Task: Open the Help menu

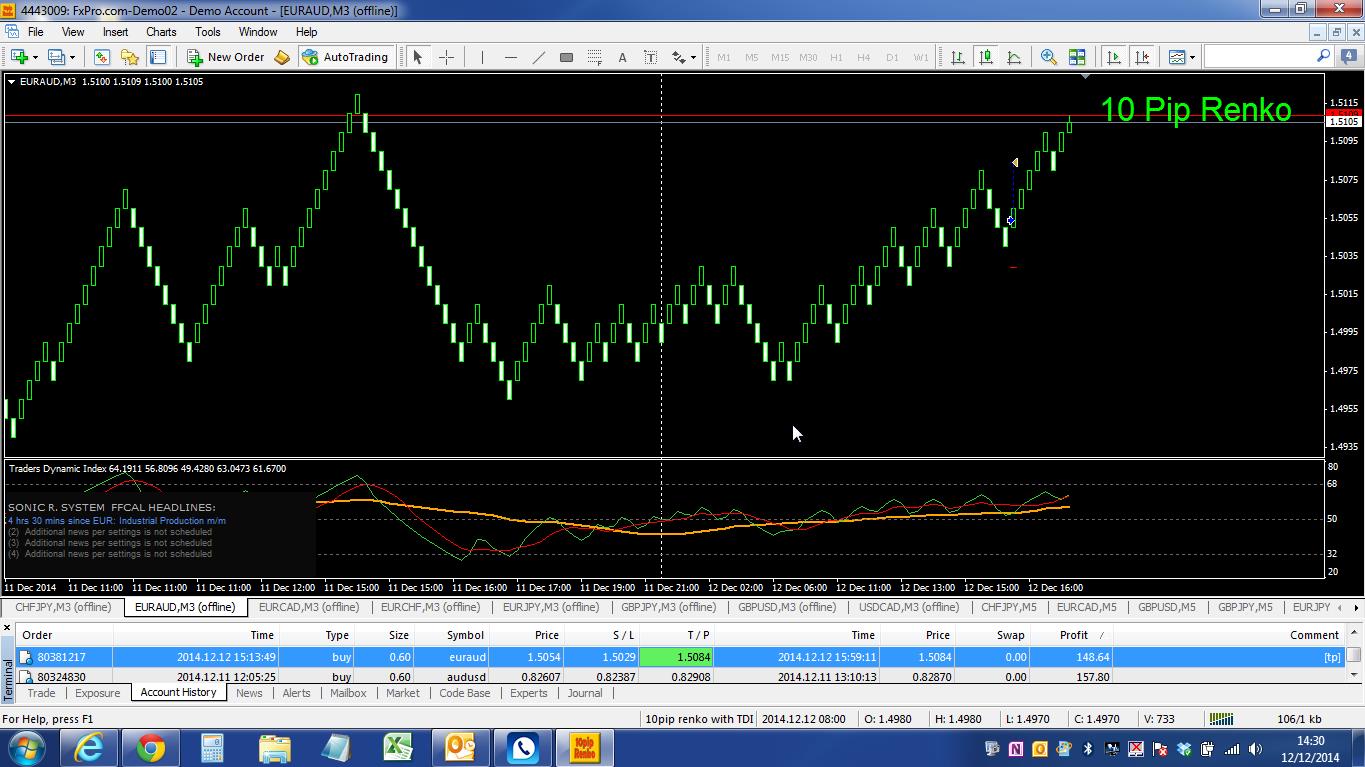Action: coord(306,32)
